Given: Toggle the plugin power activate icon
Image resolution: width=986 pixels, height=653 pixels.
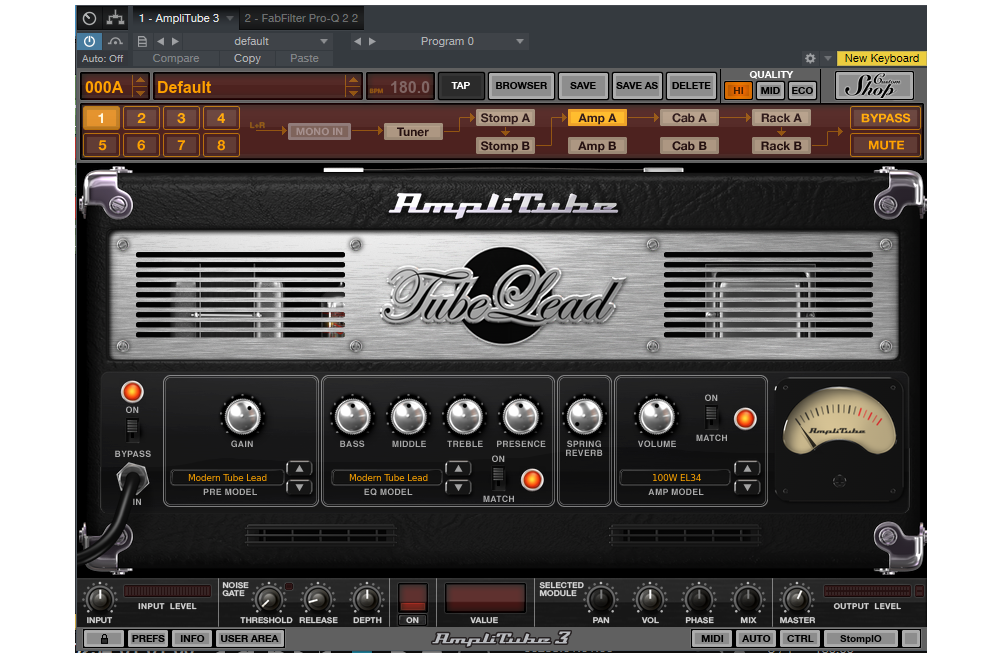Looking at the screenshot, I should 89,42.
